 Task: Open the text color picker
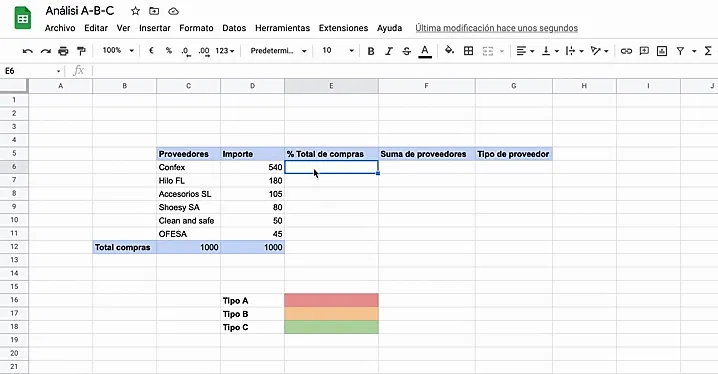[425, 51]
